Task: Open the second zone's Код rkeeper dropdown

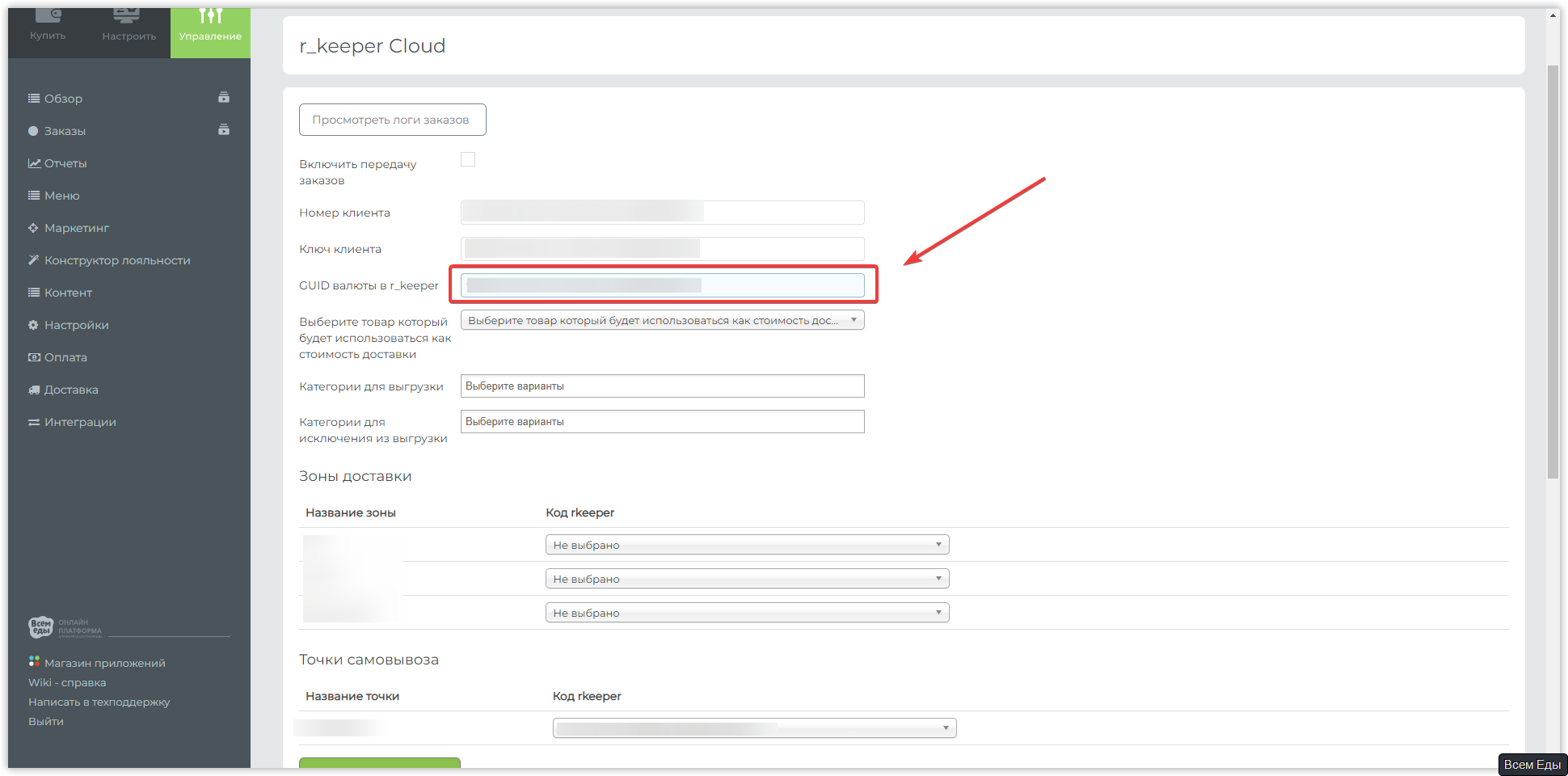Action: click(748, 579)
